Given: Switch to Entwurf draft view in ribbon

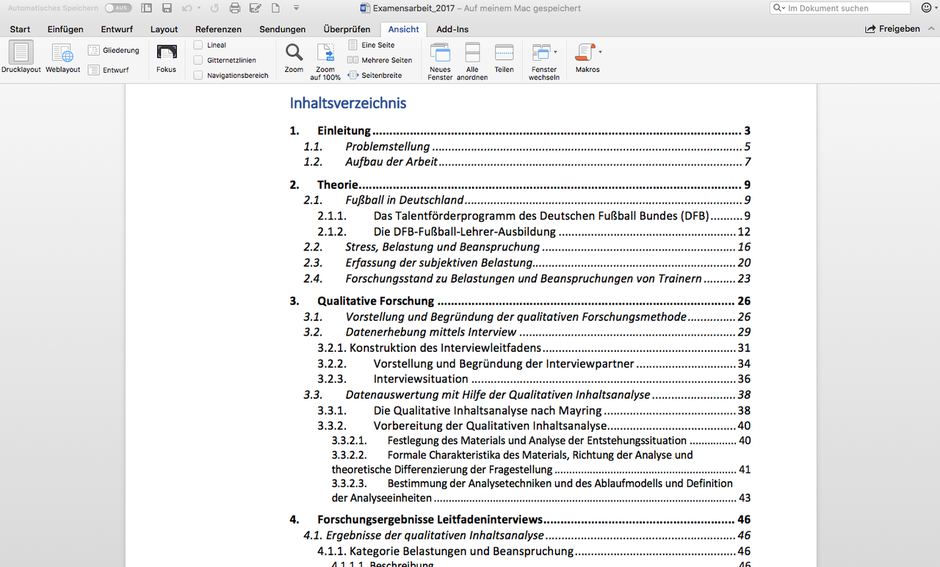Looking at the screenshot, I should click(x=109, y=70).
